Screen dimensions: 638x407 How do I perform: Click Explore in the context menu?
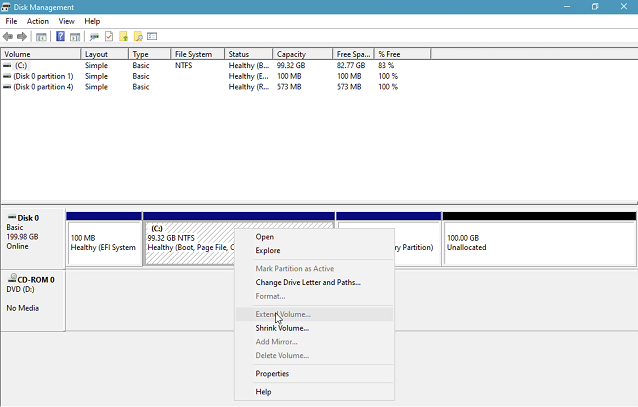pyautogui.click(x=268, y=251)
